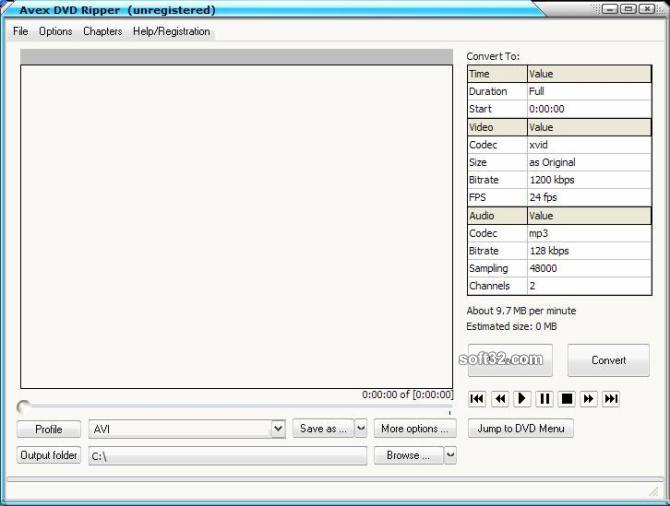The image size is (670, 506).
Task: Click the fast forward button
Action: coord(588,399)
